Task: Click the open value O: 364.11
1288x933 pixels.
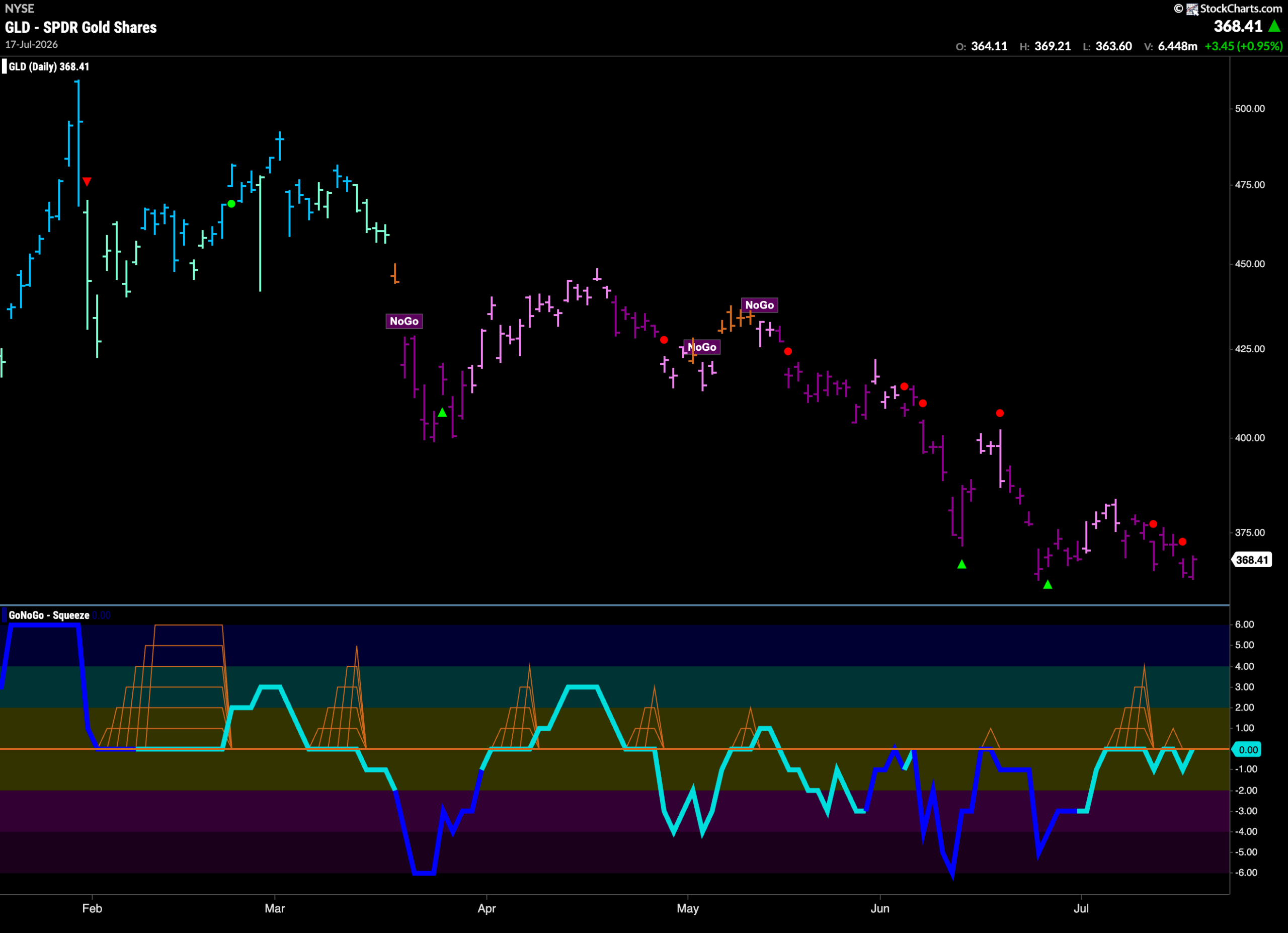Action: pos(981,47)
